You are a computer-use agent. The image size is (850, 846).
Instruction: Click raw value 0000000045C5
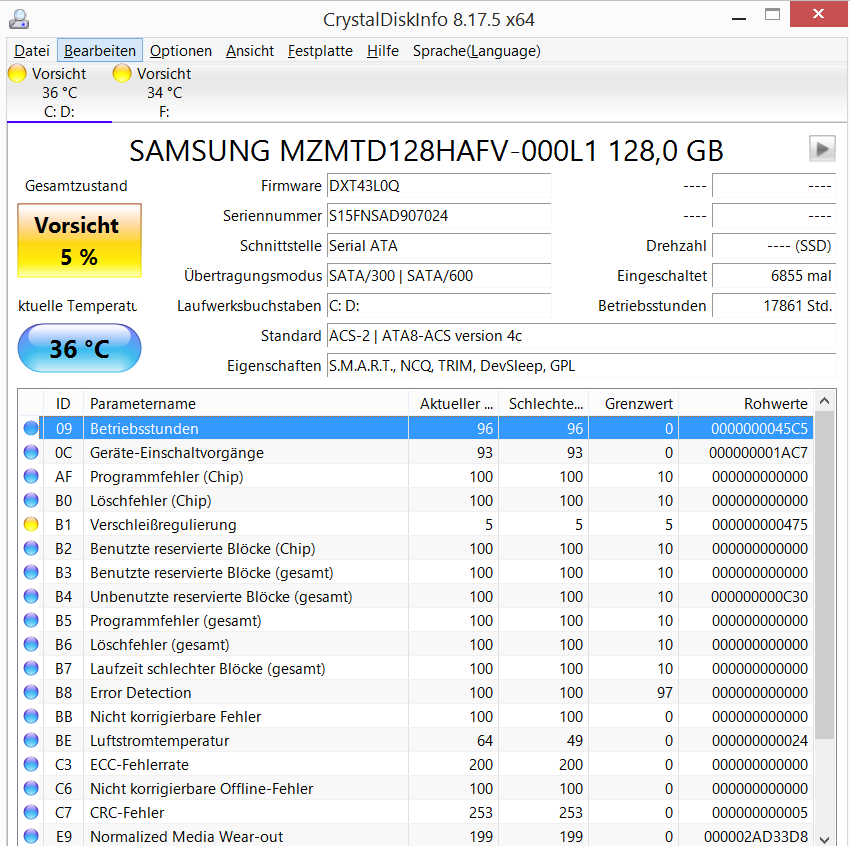coord(759,428)
